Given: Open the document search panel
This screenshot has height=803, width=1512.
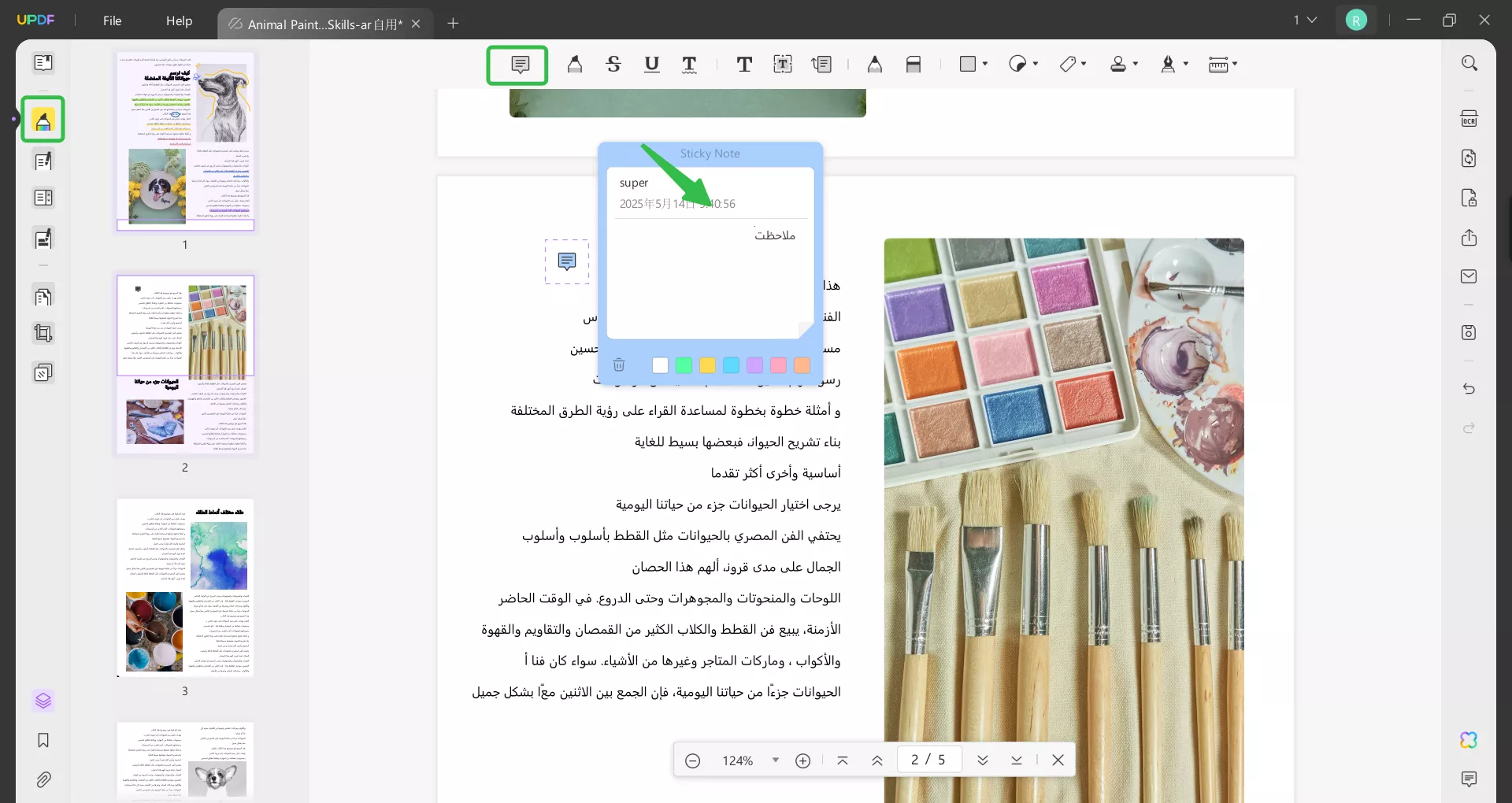Looking at the screenshot, I should pyautogui.click(x=1469, y=62).
